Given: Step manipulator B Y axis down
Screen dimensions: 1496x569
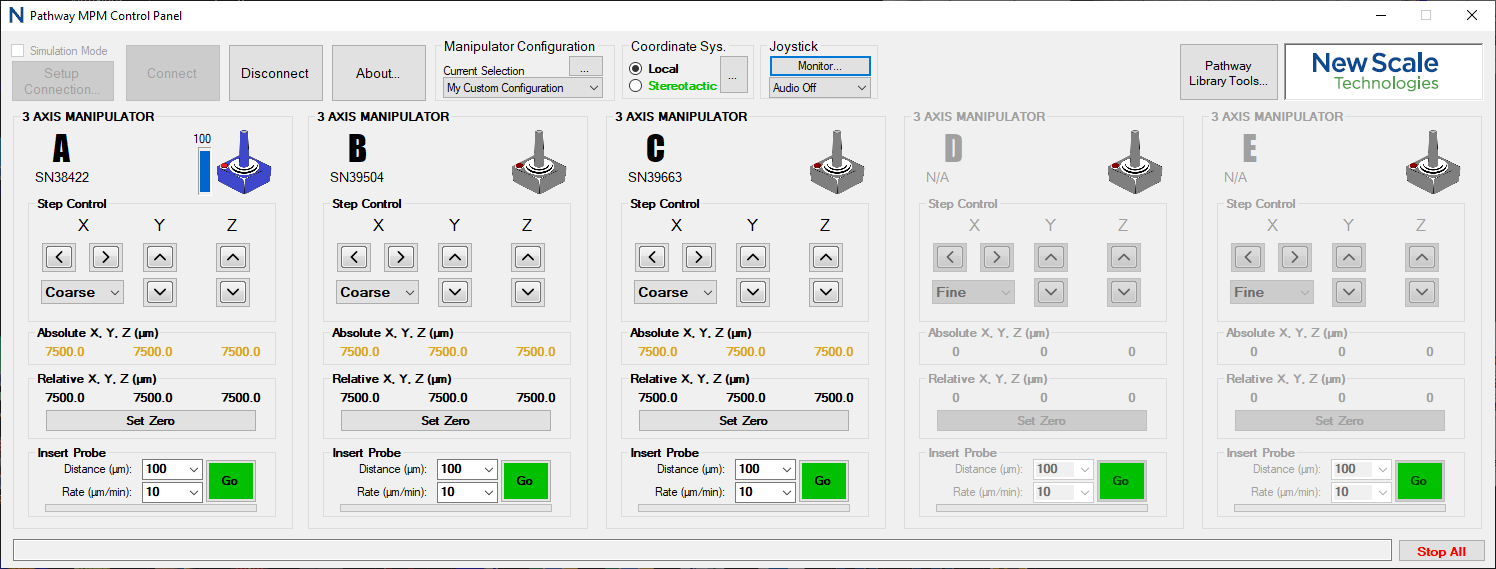Looking at the screenshot, I should (x=455, y=292).
